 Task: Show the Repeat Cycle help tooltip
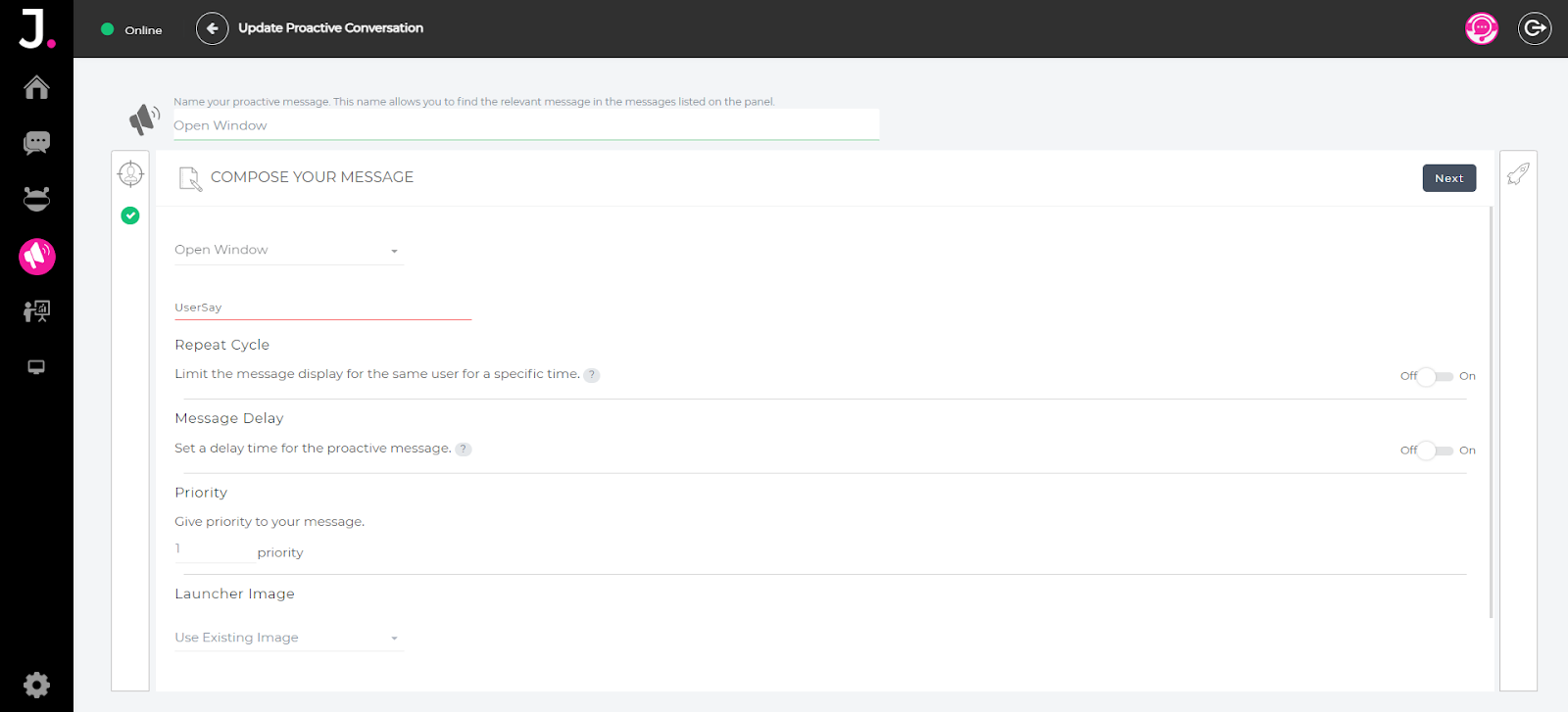coord(591,375)
